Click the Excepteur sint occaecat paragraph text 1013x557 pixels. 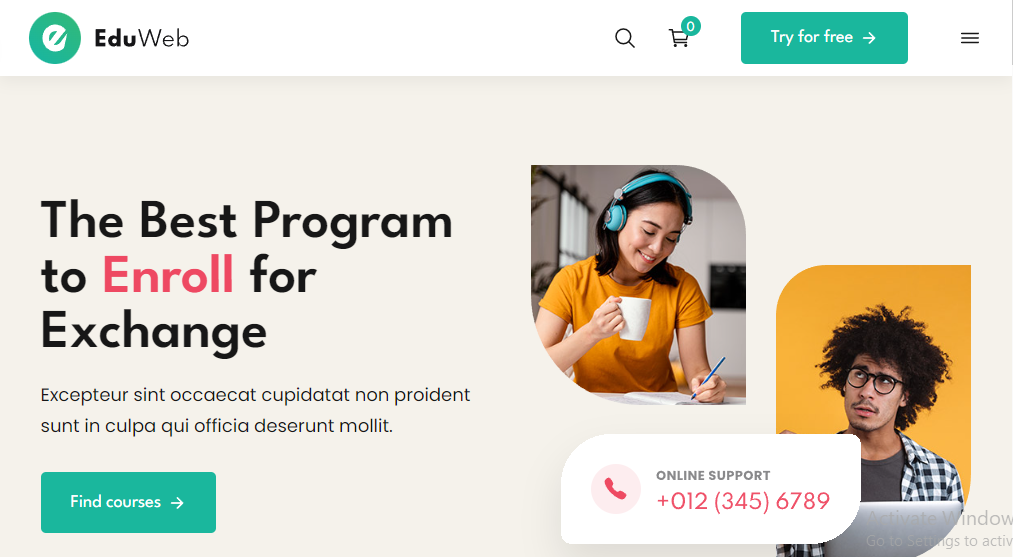coord(255,410)
